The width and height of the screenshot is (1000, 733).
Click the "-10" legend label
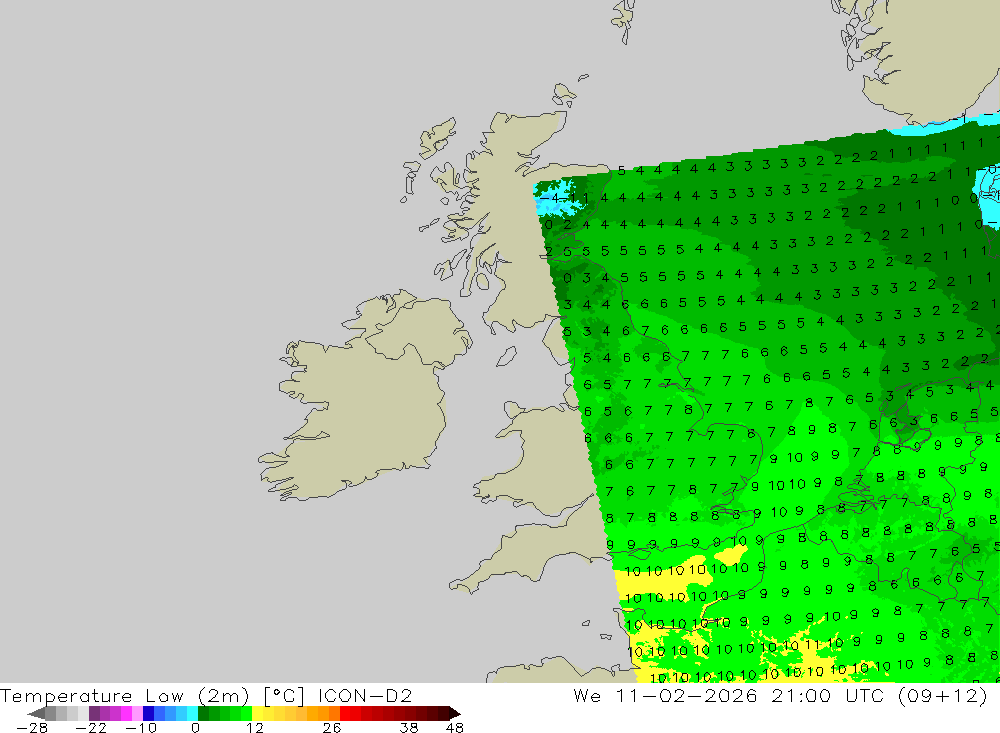[x=141, y=727]
